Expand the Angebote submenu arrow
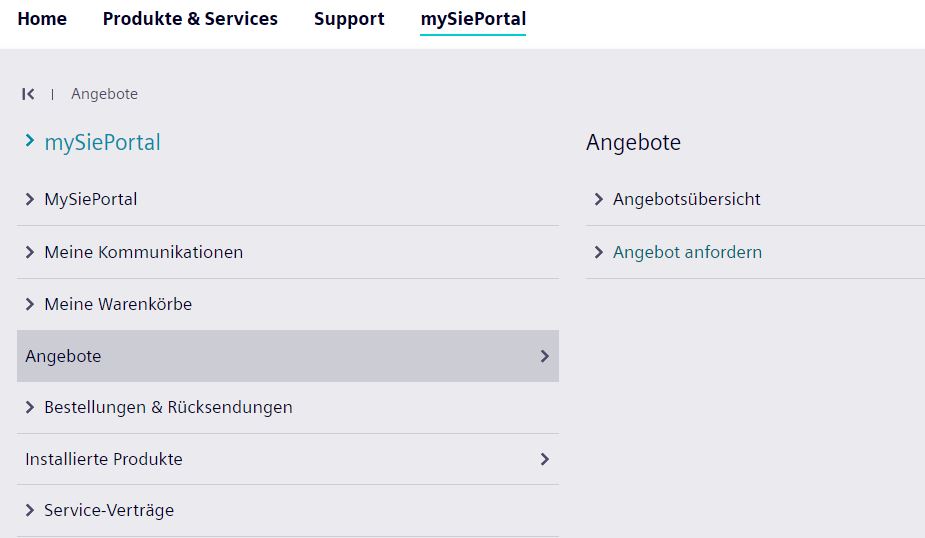The width and height of the screenshot is (925, 538). click(545, 356)
